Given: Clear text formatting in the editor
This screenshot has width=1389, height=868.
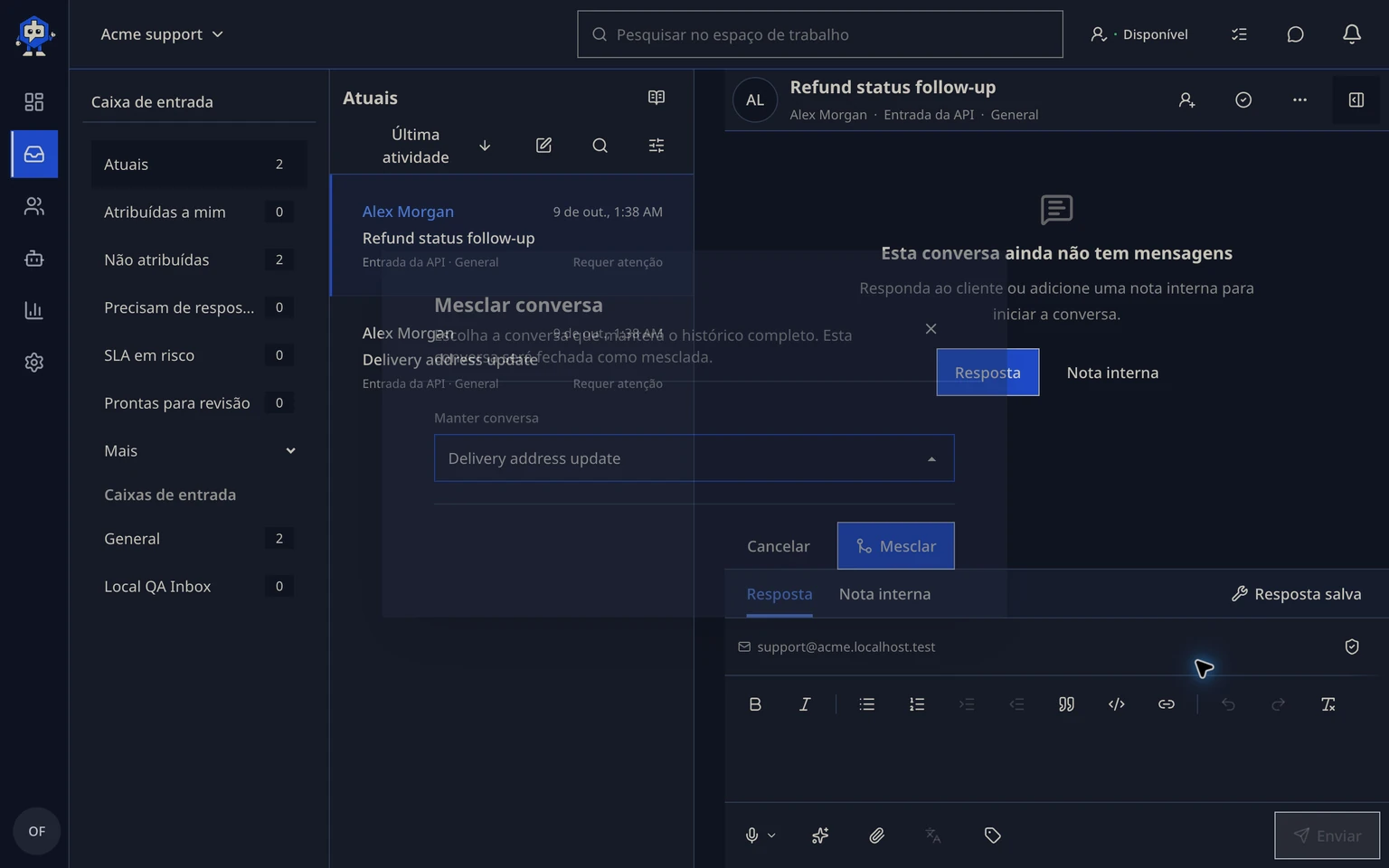Looking at the screenshot, I should 1328,704.
